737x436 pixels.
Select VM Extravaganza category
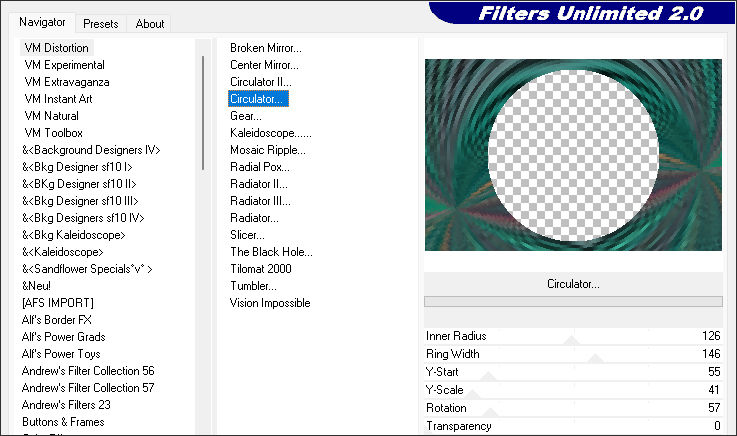point(67,82)
